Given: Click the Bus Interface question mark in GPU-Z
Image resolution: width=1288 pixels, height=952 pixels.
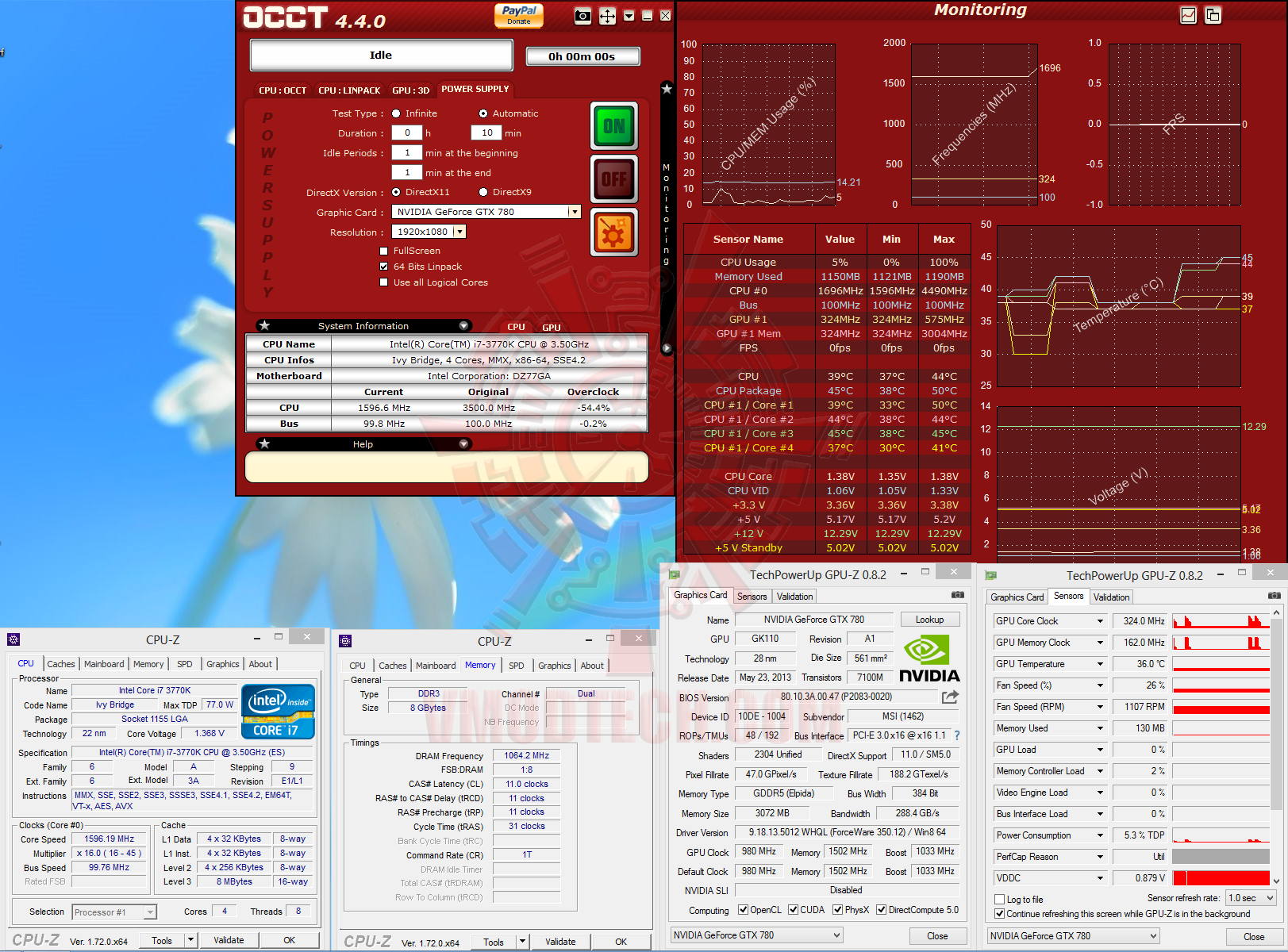Looking at the screenshot, I should pyautogui.click(x=957, y=735).
